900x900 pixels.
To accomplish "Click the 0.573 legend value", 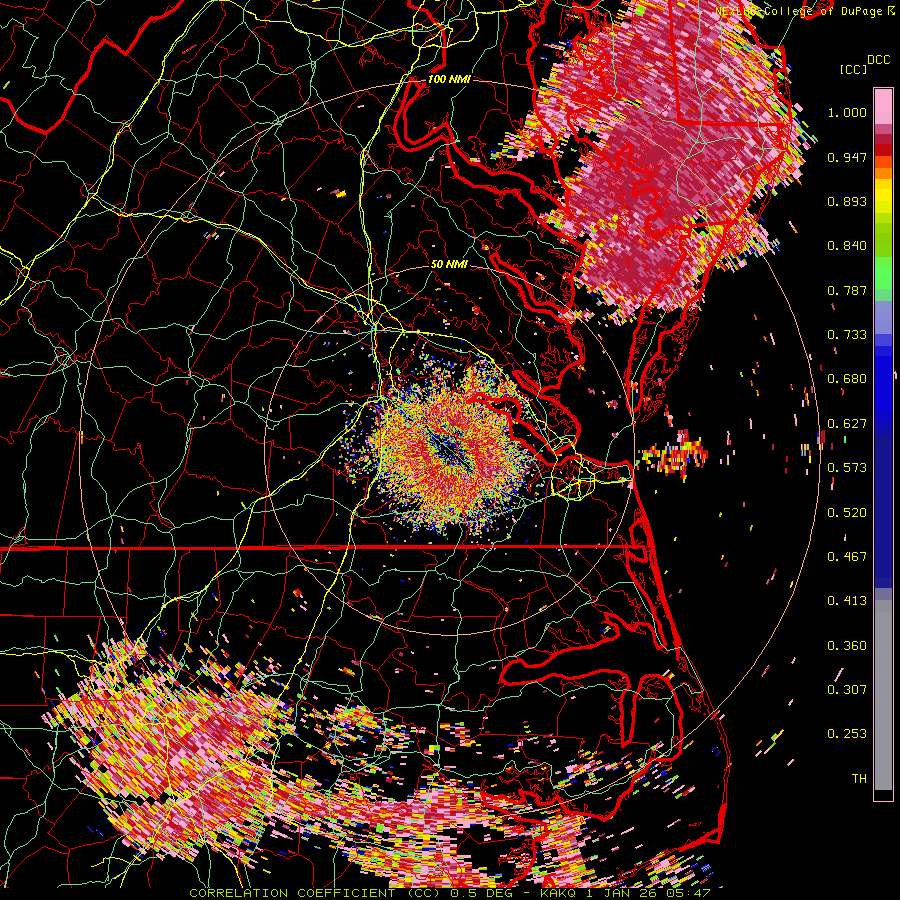I will click(847, 468).
